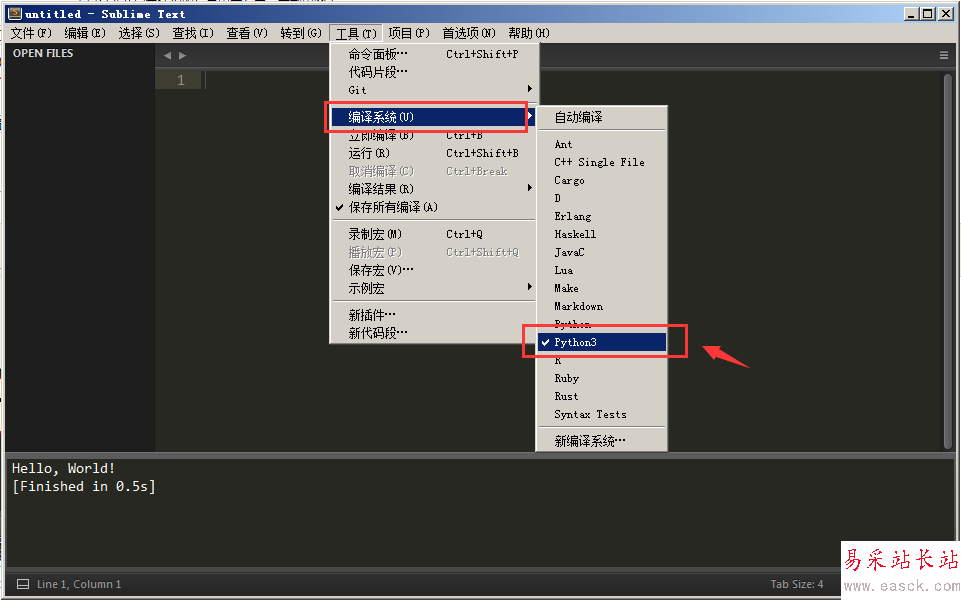Open 查看(V) menu

coord(247,33)
